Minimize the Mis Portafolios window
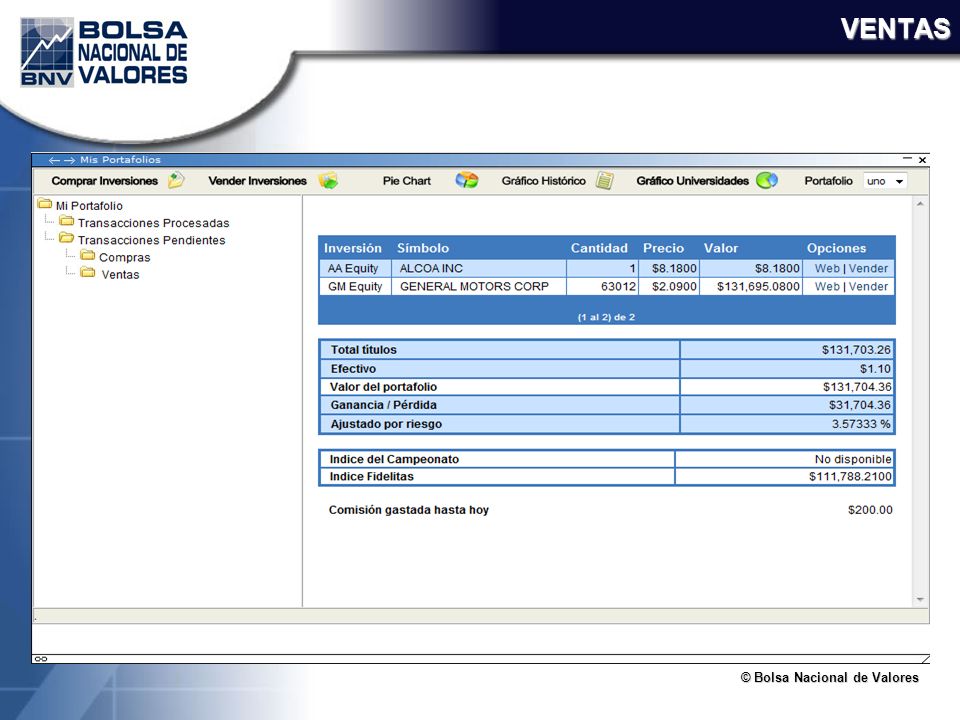The height and width of the screenshot is (720, 960). [x=907, y=159]
